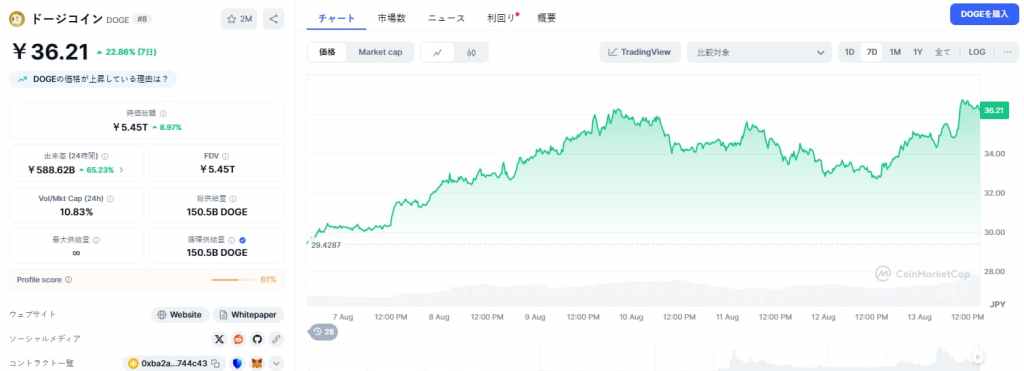Open the X (Twitter) social link
This screenshot has height=371, width=1024.
pyautogui.click(x=219, y=339)
